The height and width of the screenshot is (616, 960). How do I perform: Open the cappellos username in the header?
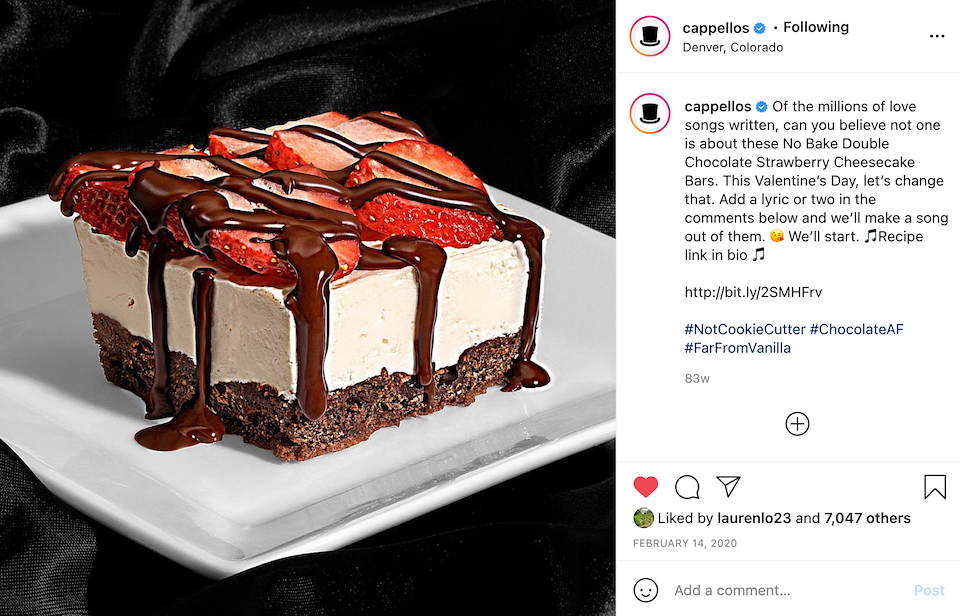click(716, 28)
